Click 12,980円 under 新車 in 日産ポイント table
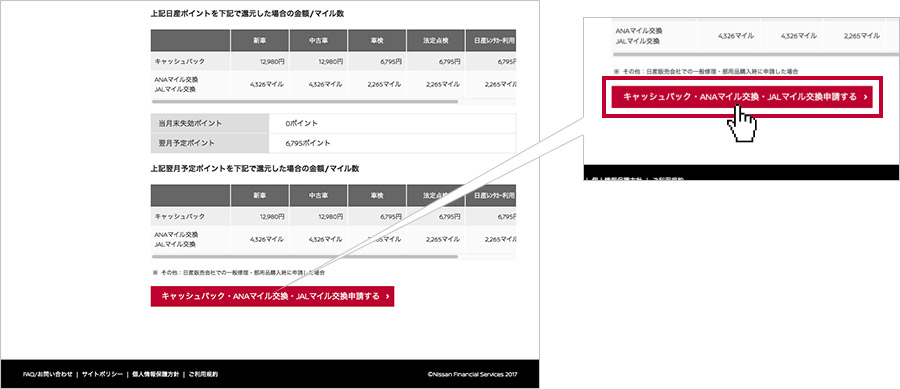Screen dimensions: 900x389 tap(273, 61)
